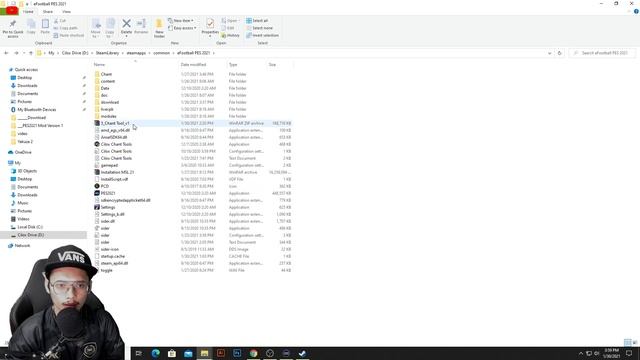Viewport: 640px width, 360px height.
Task: Click the Edit ribbon command
Action: (x=228, y=28)
